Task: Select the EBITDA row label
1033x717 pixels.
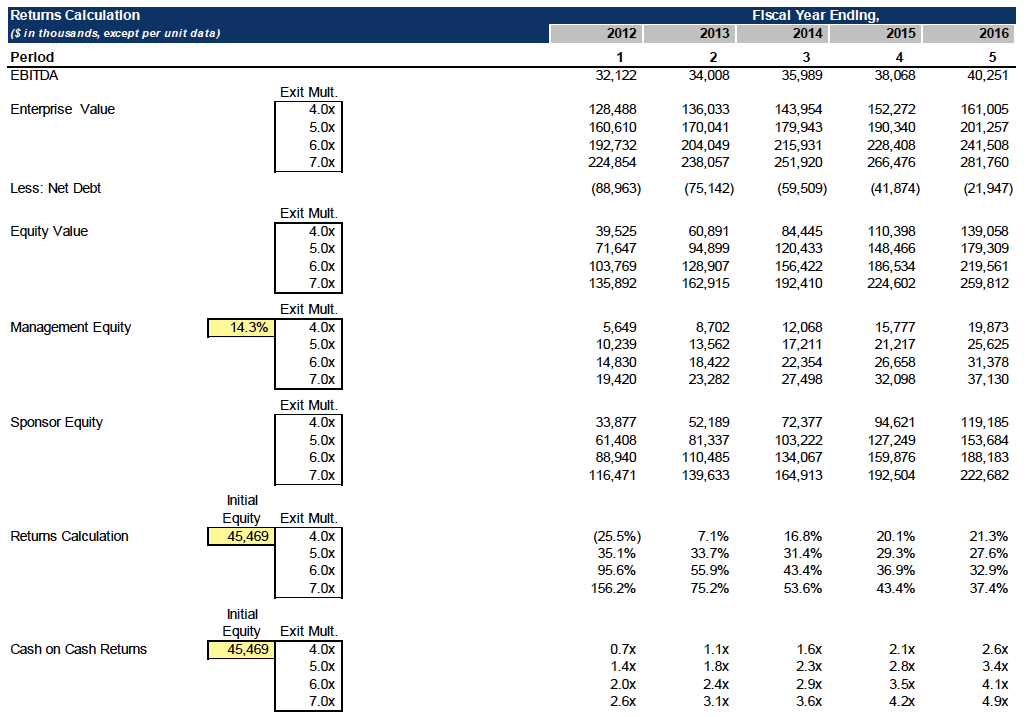Action: pyautogui.click(x=34, y=75)
